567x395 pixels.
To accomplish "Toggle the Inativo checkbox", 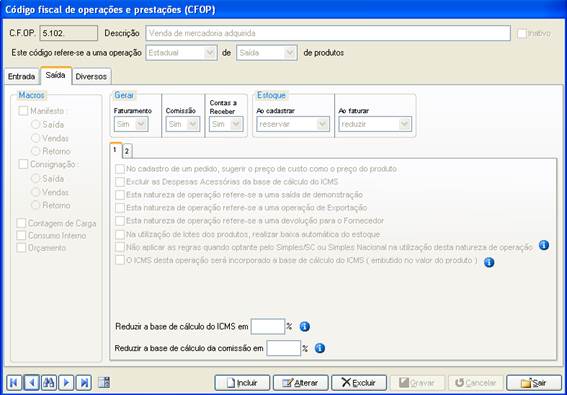I will (x=522, y=34).
